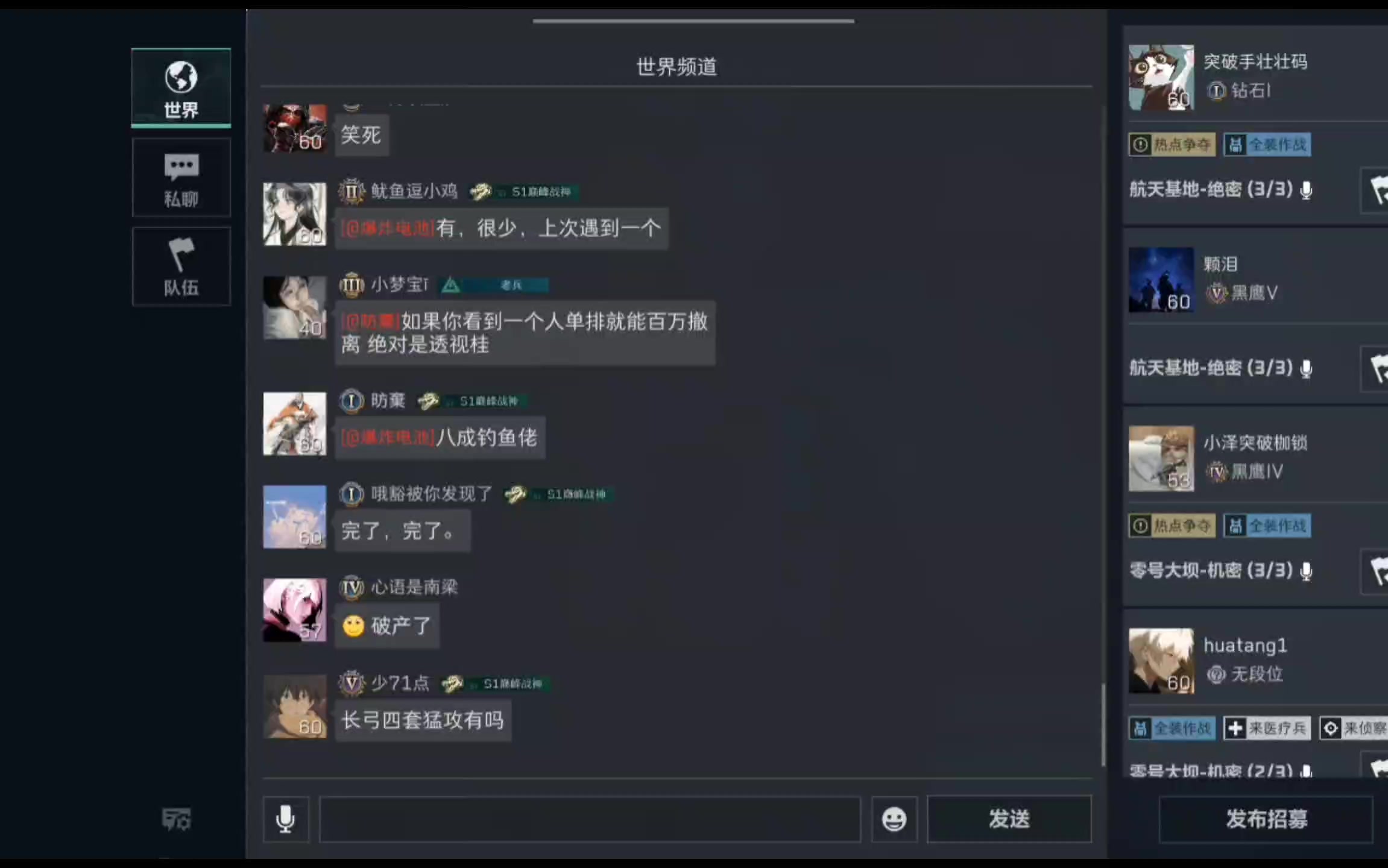
Task: Open the 队伍 team chat tab
Action: click(x=181, y=266)
